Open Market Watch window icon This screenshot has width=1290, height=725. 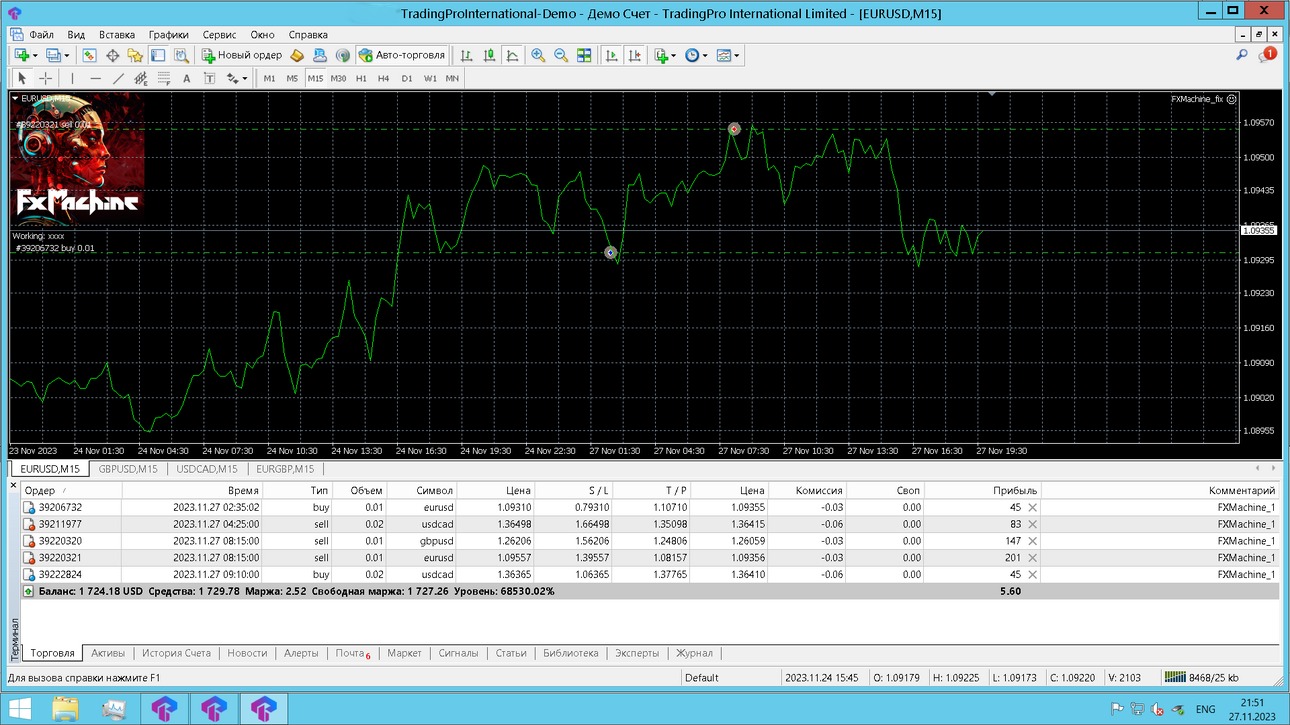click(89, 56)
